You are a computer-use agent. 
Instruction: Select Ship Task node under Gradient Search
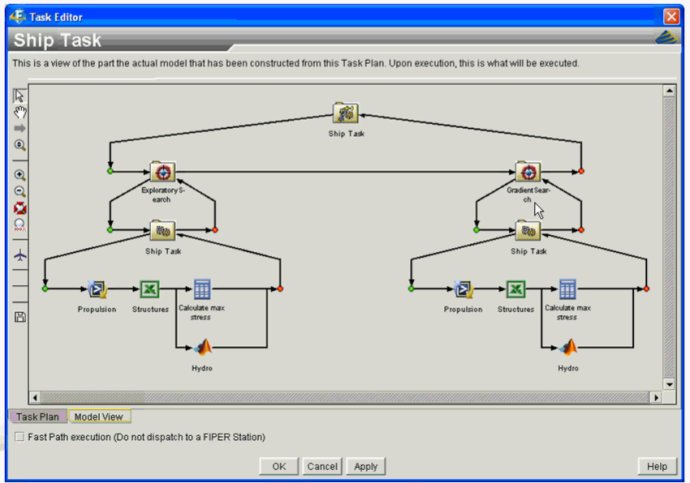tap(528, 231)
